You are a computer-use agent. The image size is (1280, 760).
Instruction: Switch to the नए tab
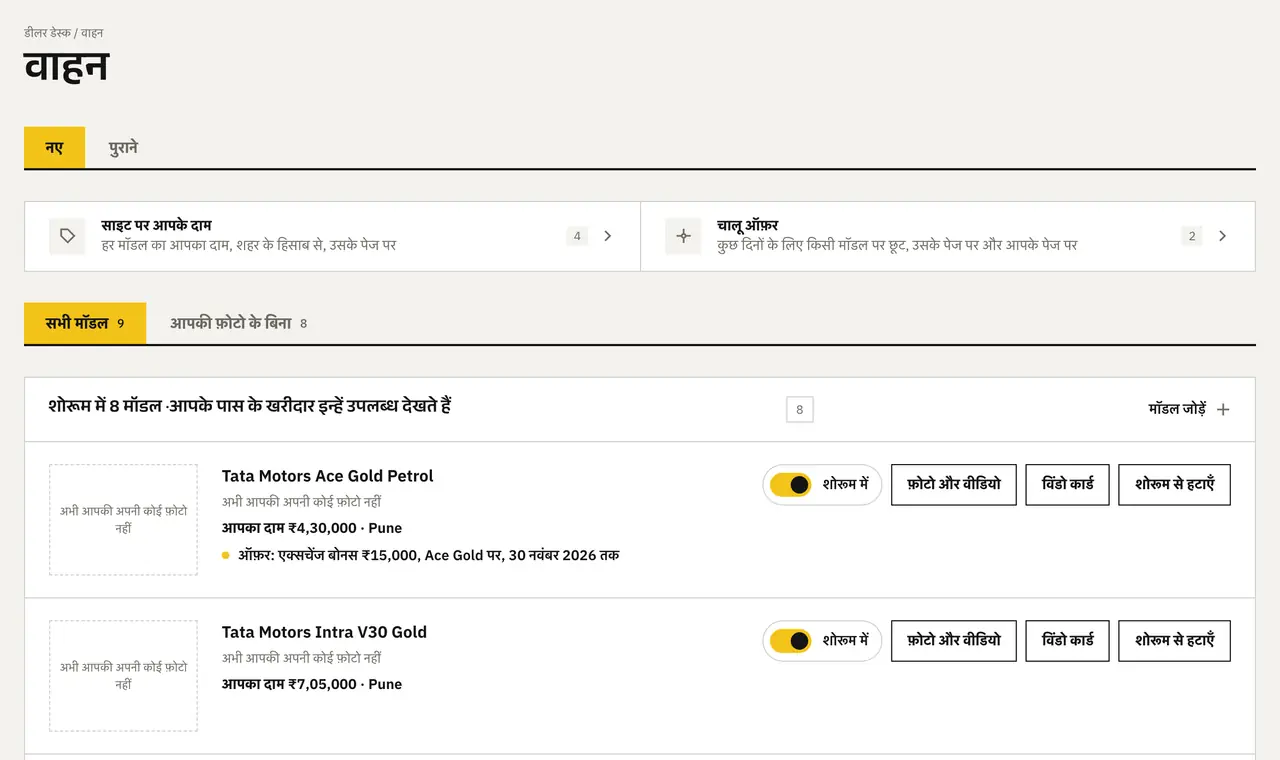(x=54, y=148)
